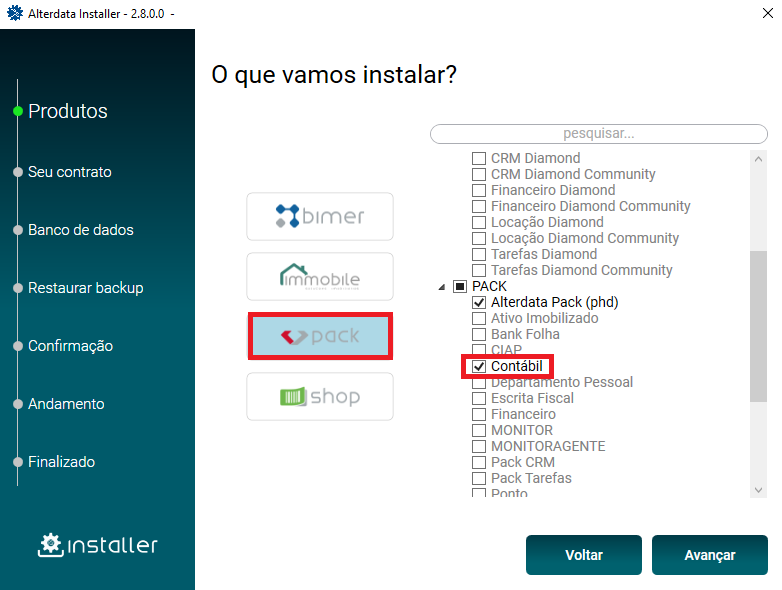
Task: Go to the Produtos step
Action: pos(68,111)
